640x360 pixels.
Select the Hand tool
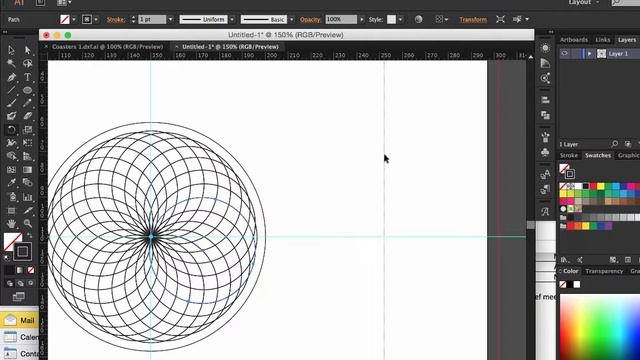[x=11, y=223]
